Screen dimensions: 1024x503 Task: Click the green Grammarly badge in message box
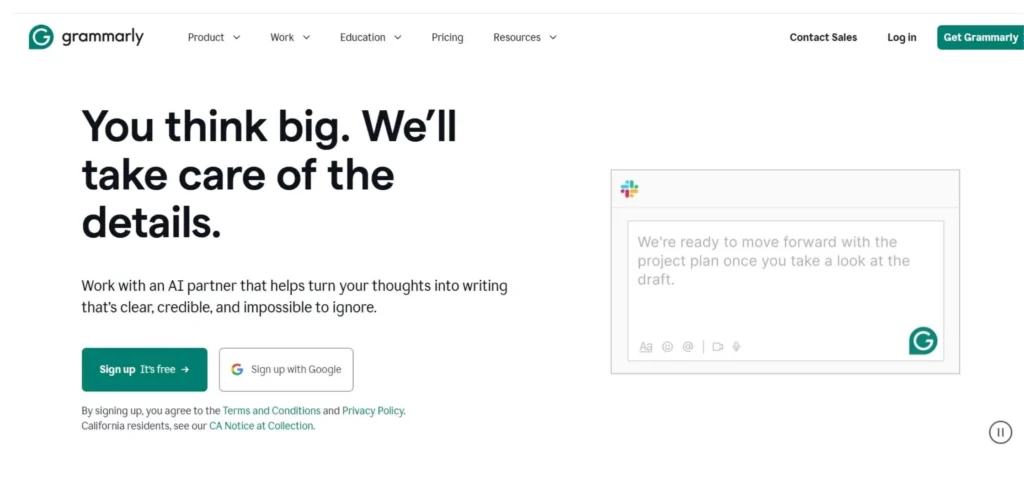[922, 340]
